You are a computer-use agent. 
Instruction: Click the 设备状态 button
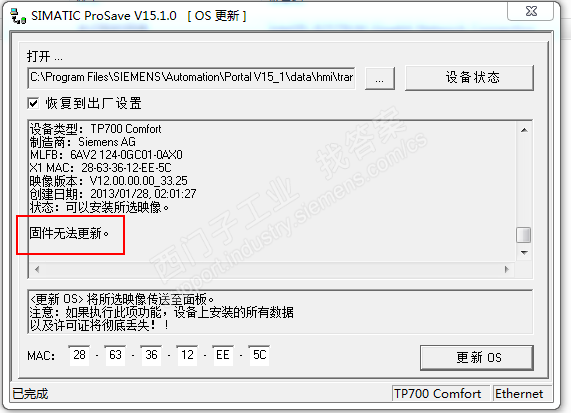469,78
